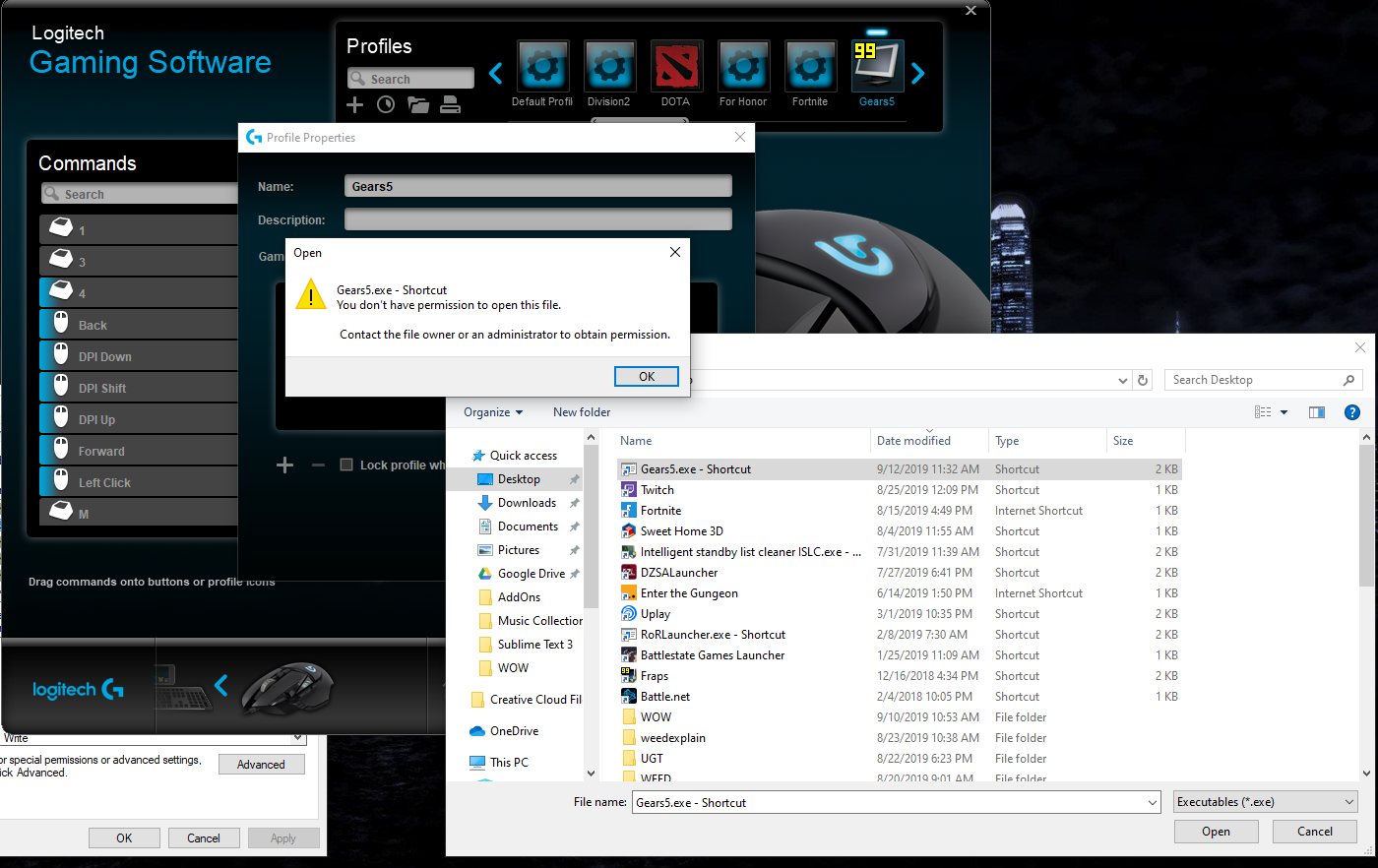This screenshot has height=868, width=1378.
Task: Open the Write dropdown in properties window
Action: [297, 737]
